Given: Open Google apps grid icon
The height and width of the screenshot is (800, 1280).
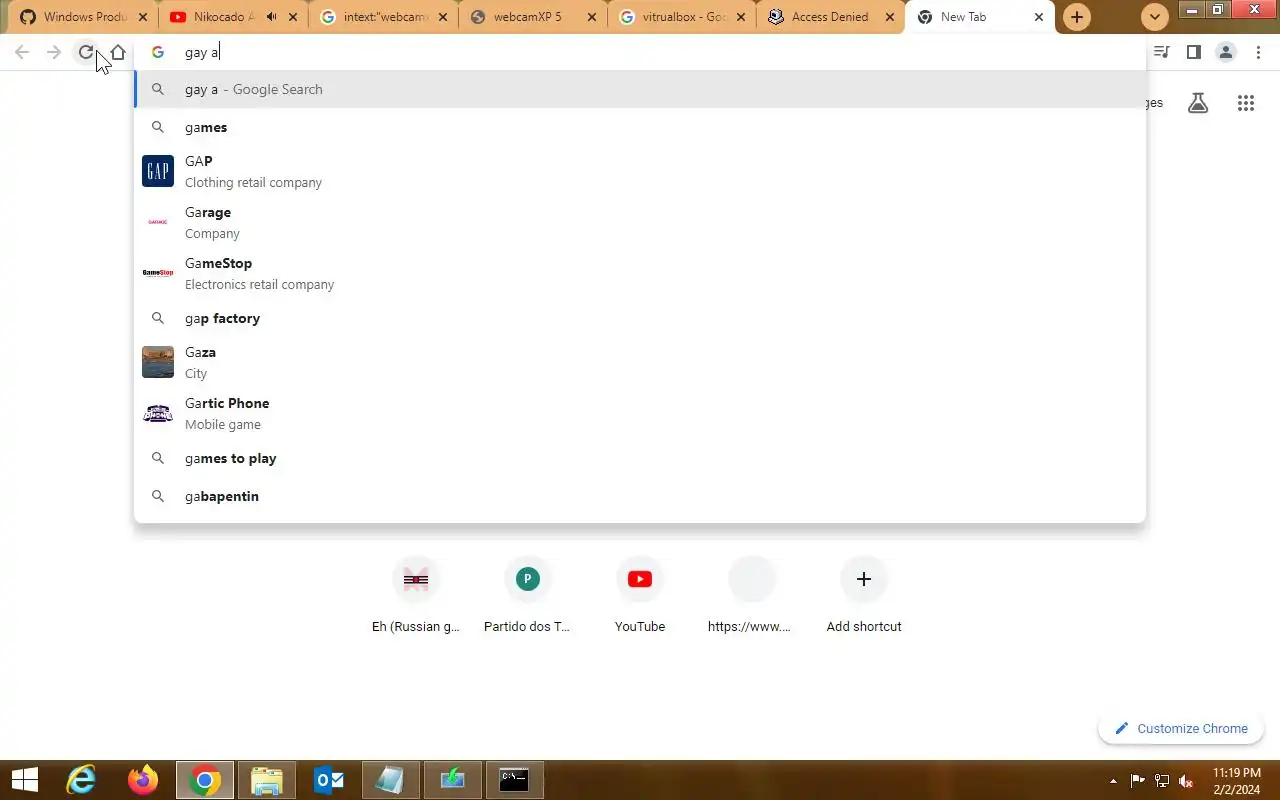Looking at the screenshot, I should click(x=1245, y=102).
